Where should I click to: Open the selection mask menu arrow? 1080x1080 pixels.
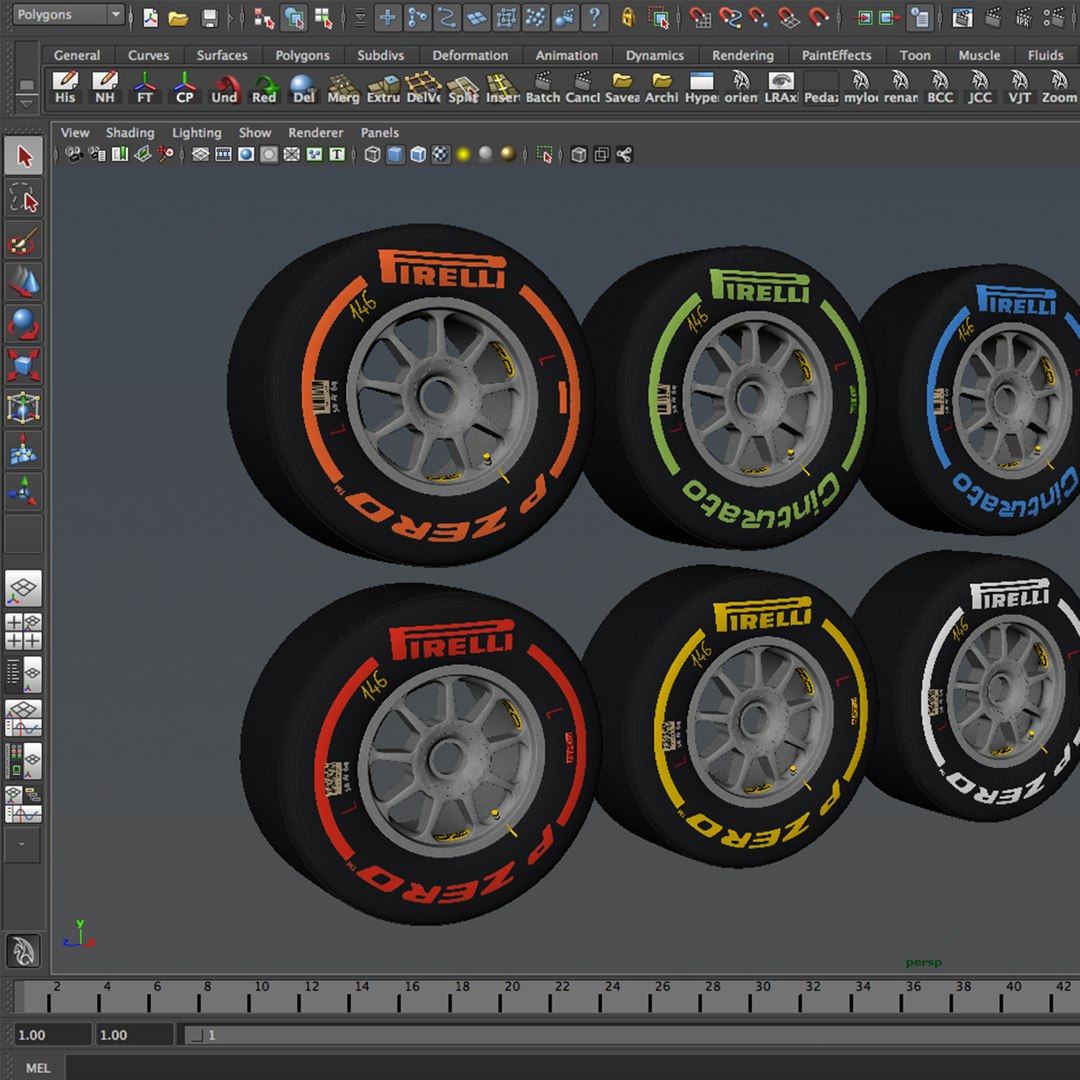pos(360,18)
